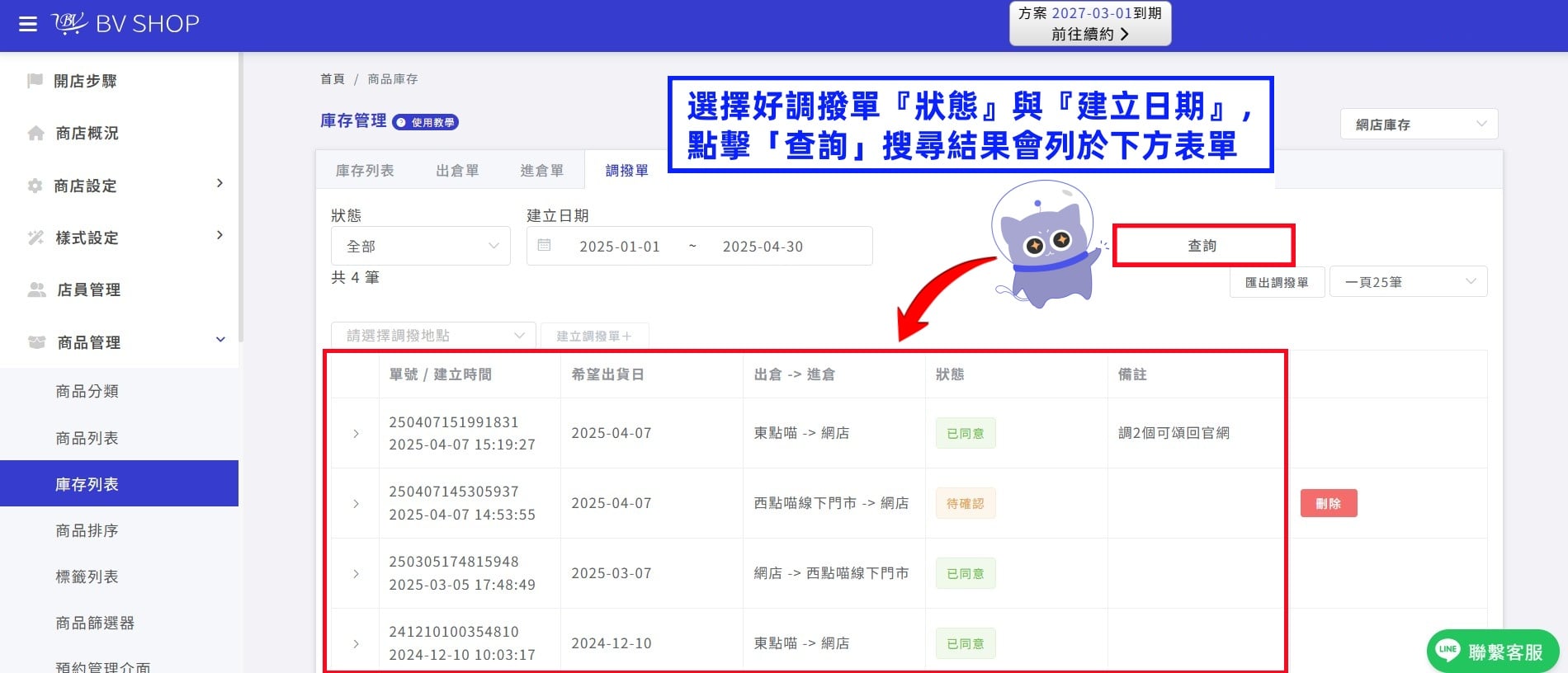Click the people icon beside 店員管理
Image resolution: width=1568 pixels, height=673 pixels.
[x=36, y=289]
